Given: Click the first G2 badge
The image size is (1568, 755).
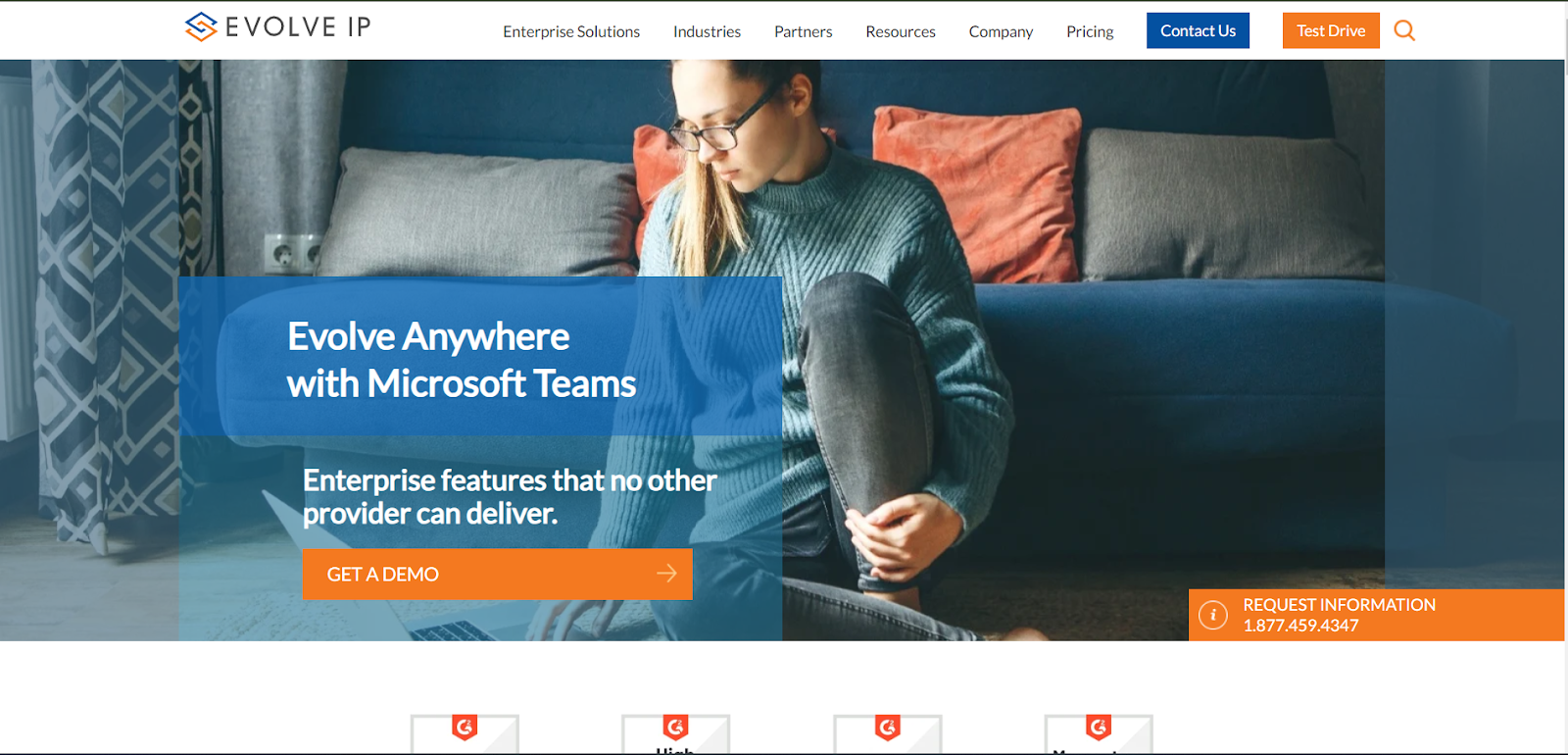Looking at the screenshot, I should tap(465, 733).
